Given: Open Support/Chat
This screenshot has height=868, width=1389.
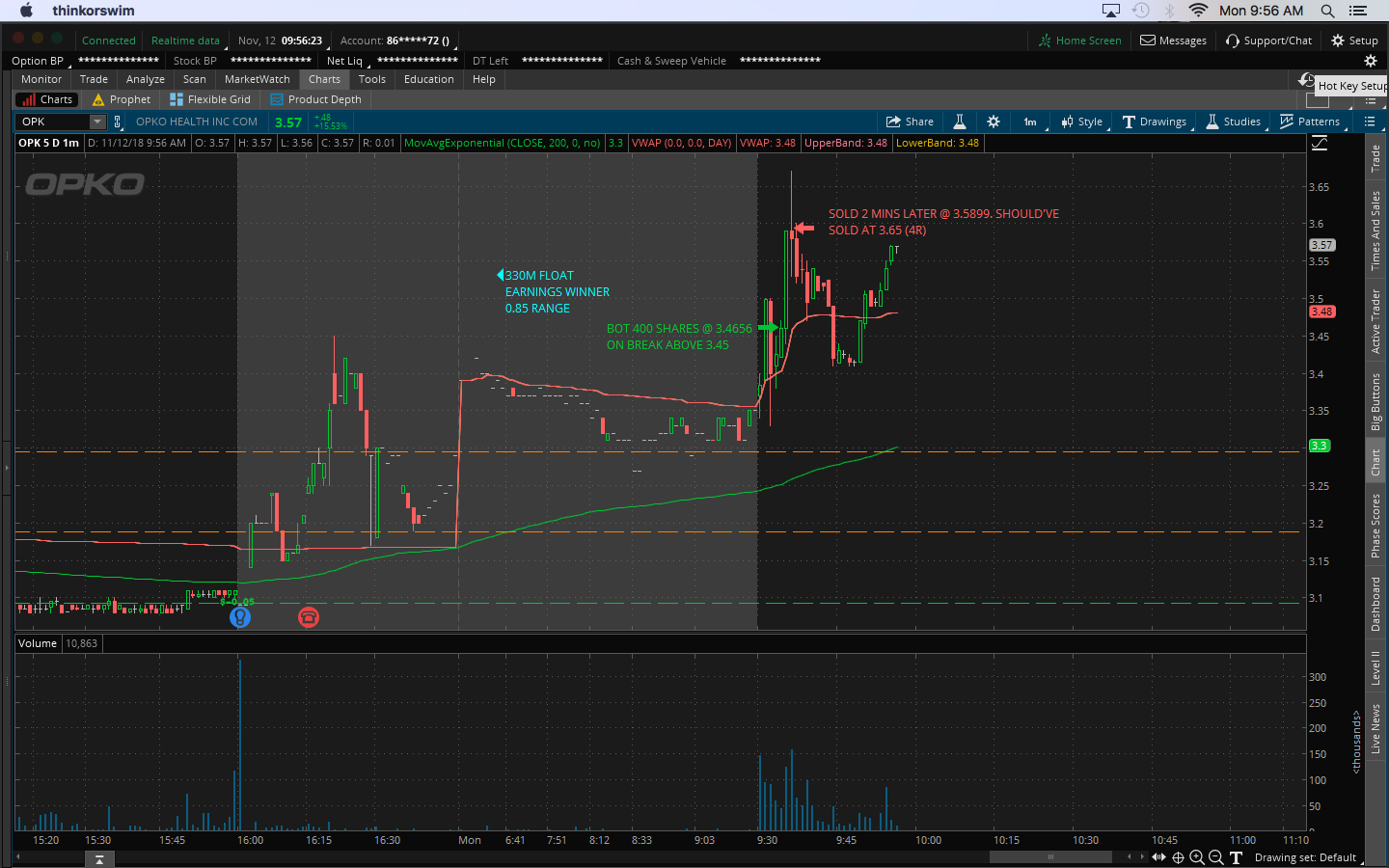Looking at the screenshot, I should (1269, 41).
